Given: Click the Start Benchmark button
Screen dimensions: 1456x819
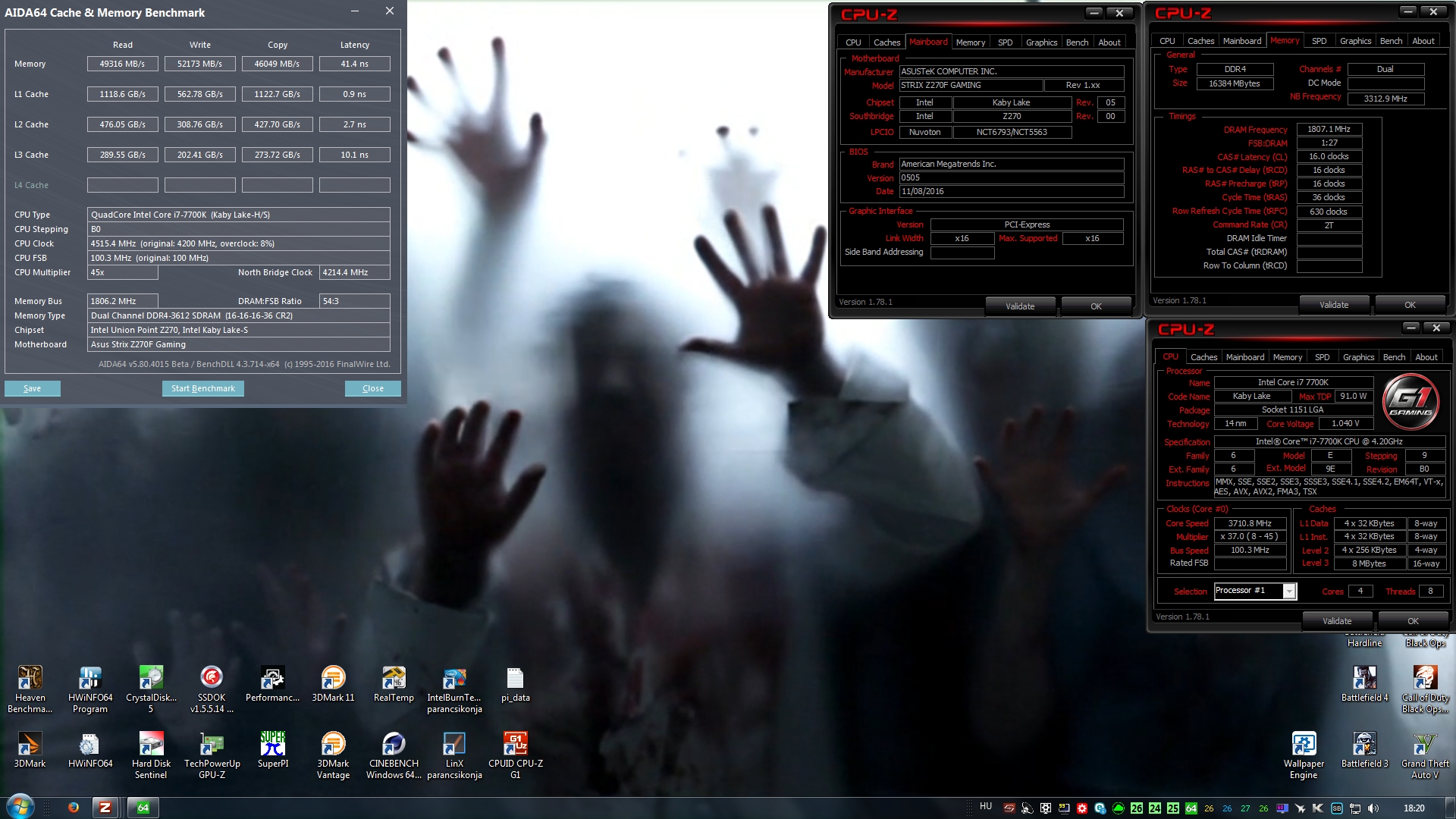Looking at the screenshot, I should (203, 388).
